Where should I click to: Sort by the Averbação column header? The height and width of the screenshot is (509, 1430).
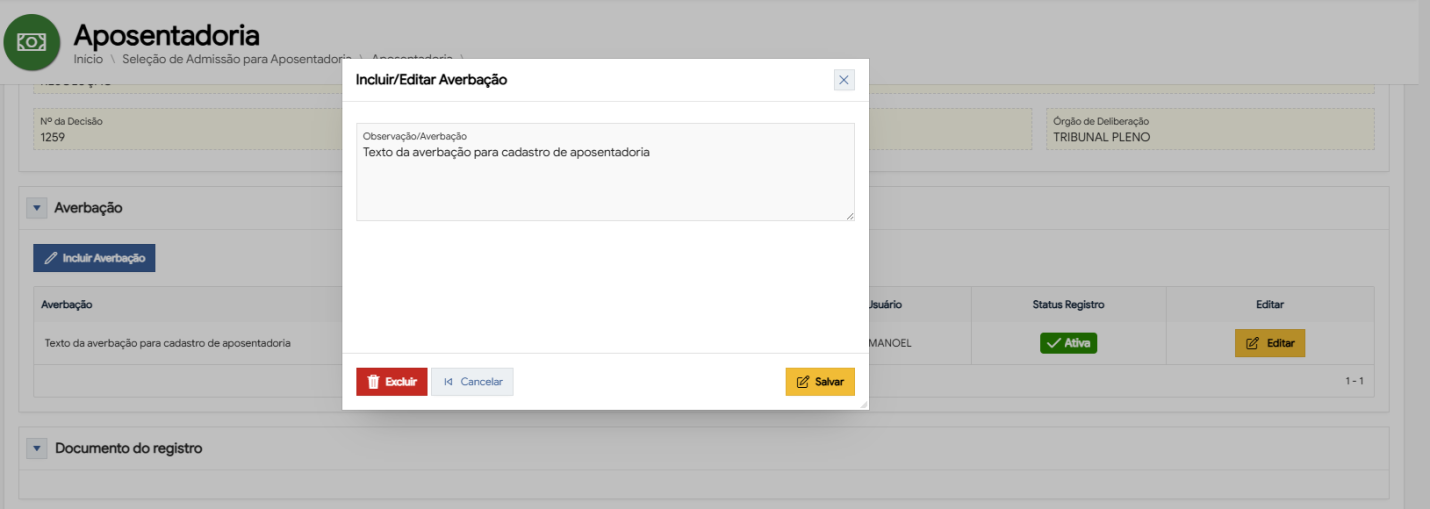(67, 304)
